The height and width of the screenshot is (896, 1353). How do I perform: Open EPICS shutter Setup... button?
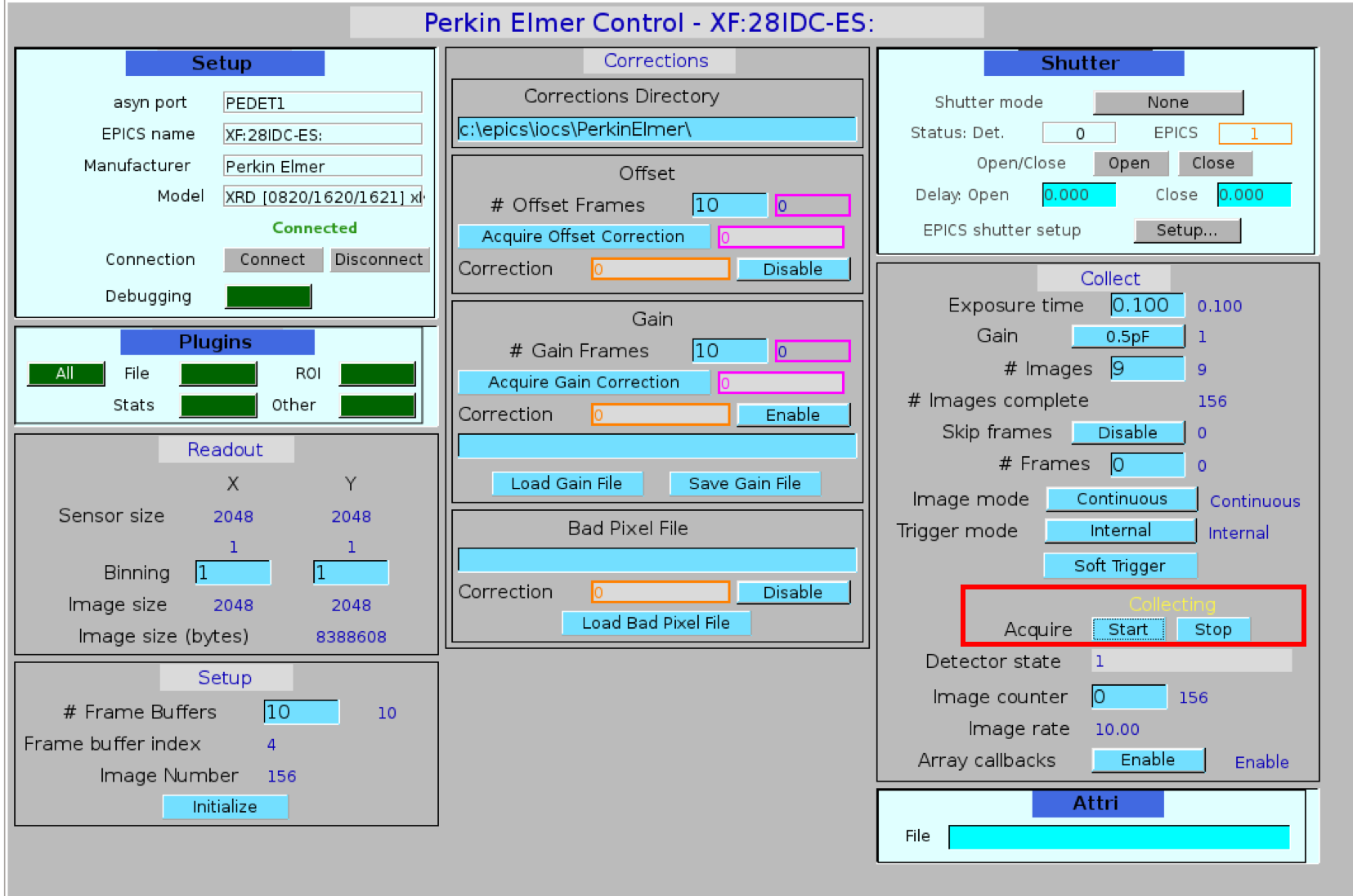pos(1187,231)
